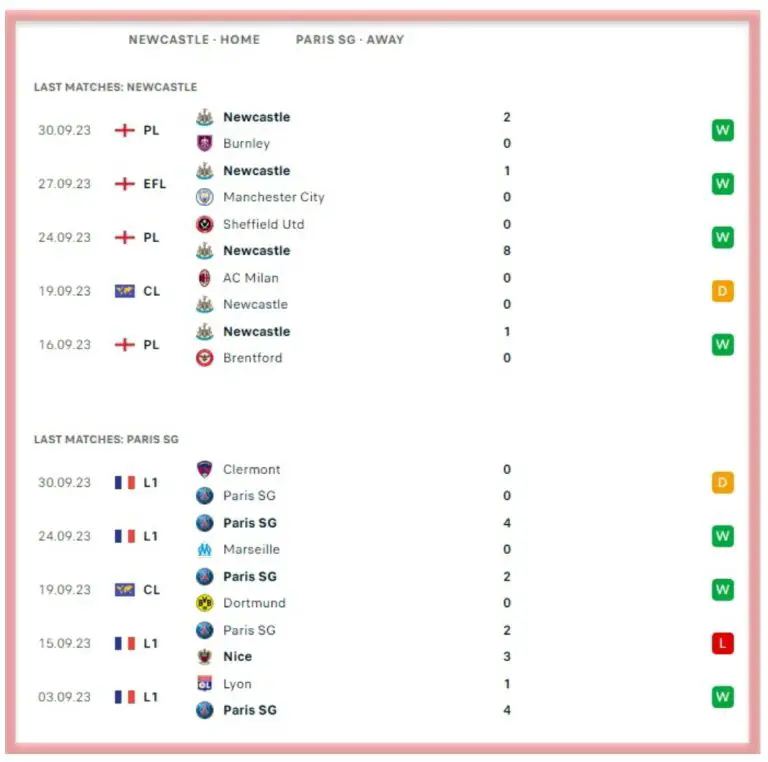Click the Marseille crest icon
The width and height of the screenshot is (768, 762).
click(205, 549)
